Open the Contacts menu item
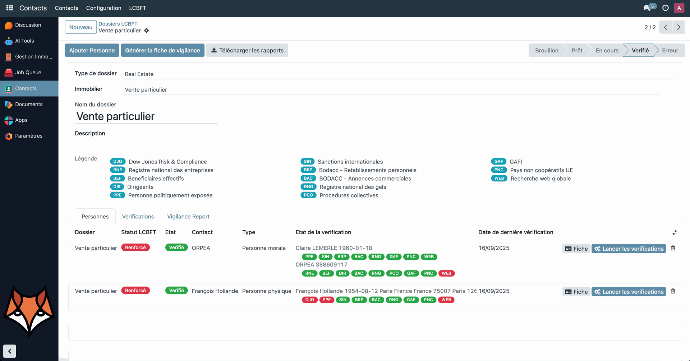690x361 pixels. (66, 8)
